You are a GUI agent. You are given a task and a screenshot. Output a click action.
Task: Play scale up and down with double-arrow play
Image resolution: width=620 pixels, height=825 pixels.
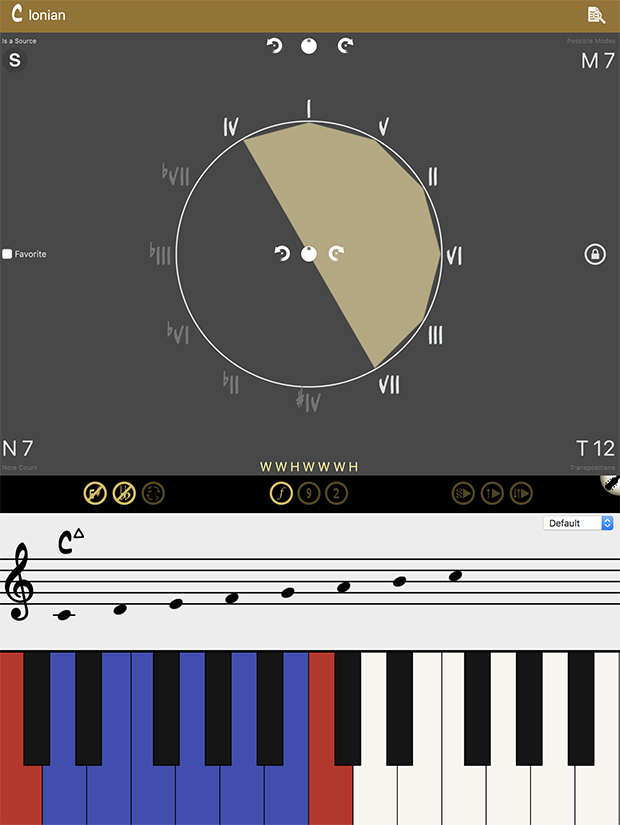pos(521,494)
